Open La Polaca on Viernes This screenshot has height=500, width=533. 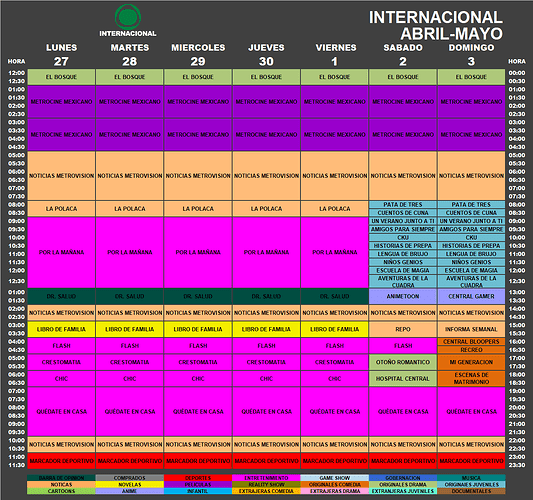[x=334, y=208]
